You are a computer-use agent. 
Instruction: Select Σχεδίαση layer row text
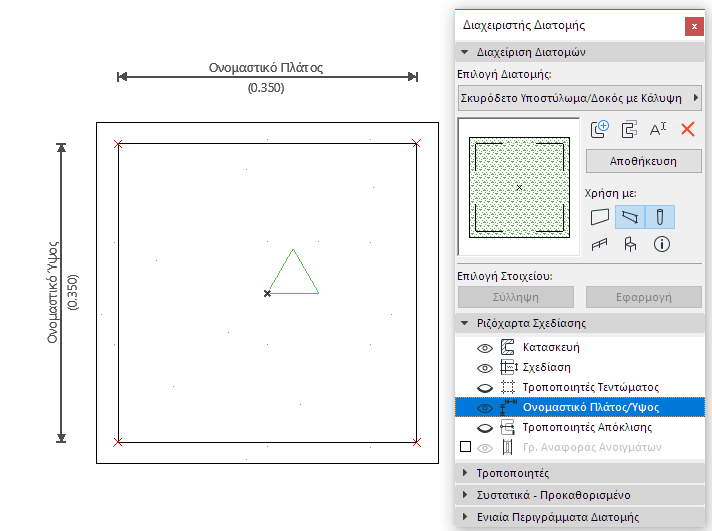[546, 367]
